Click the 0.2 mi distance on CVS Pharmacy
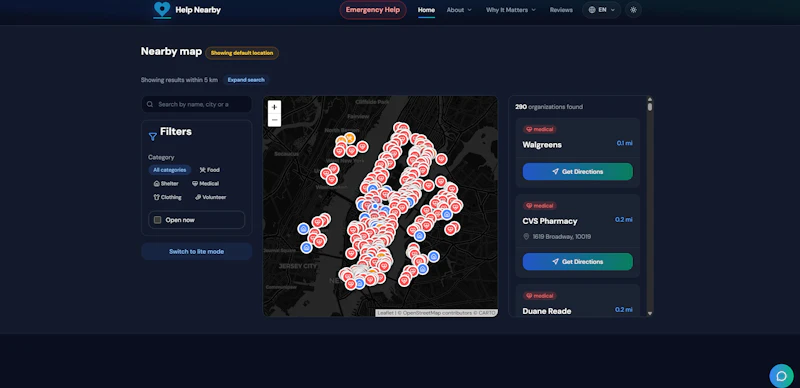800x388 pixels. coord(623,220)
